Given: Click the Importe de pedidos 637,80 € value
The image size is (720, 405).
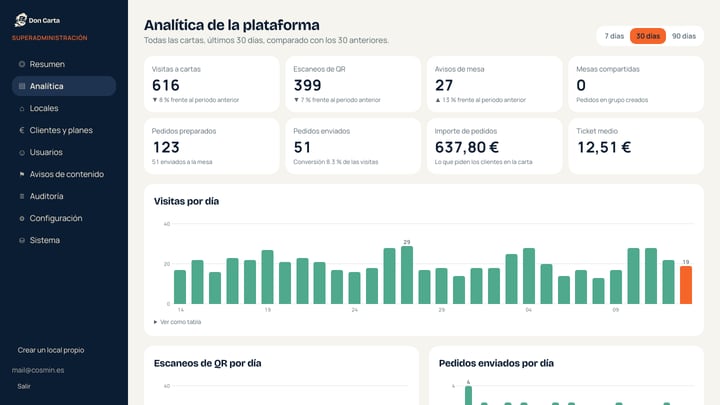Looking at the screenshot, I should point(467,147).
